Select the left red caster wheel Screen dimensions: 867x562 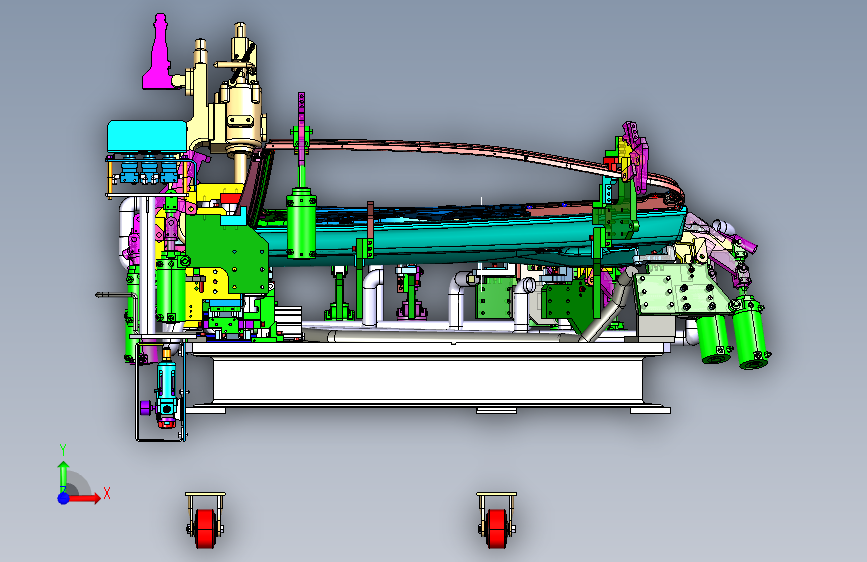coord(205,528)
